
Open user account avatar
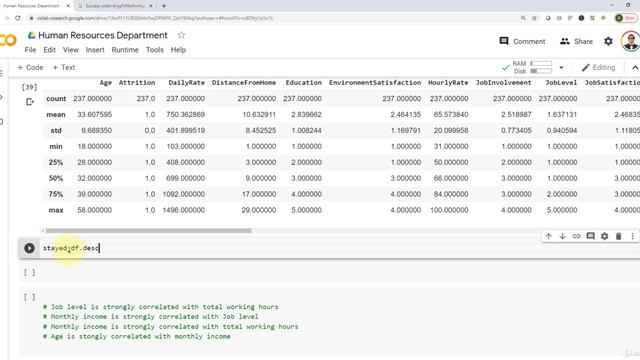[630, 41]
